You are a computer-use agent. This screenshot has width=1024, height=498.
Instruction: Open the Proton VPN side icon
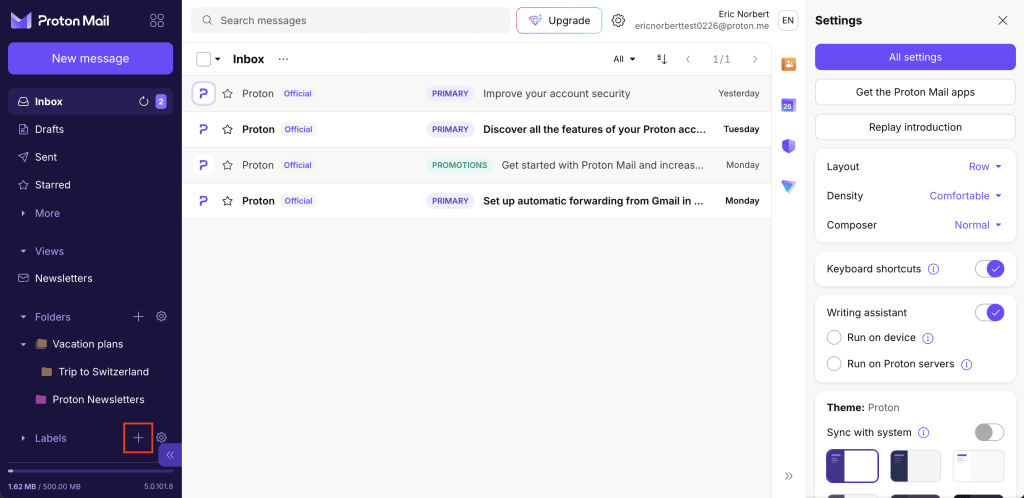pos(788,187)
